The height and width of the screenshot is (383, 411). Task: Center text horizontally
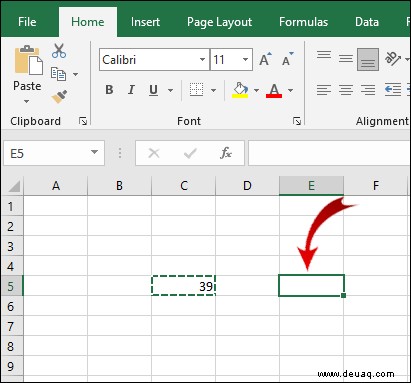(346, 90)
